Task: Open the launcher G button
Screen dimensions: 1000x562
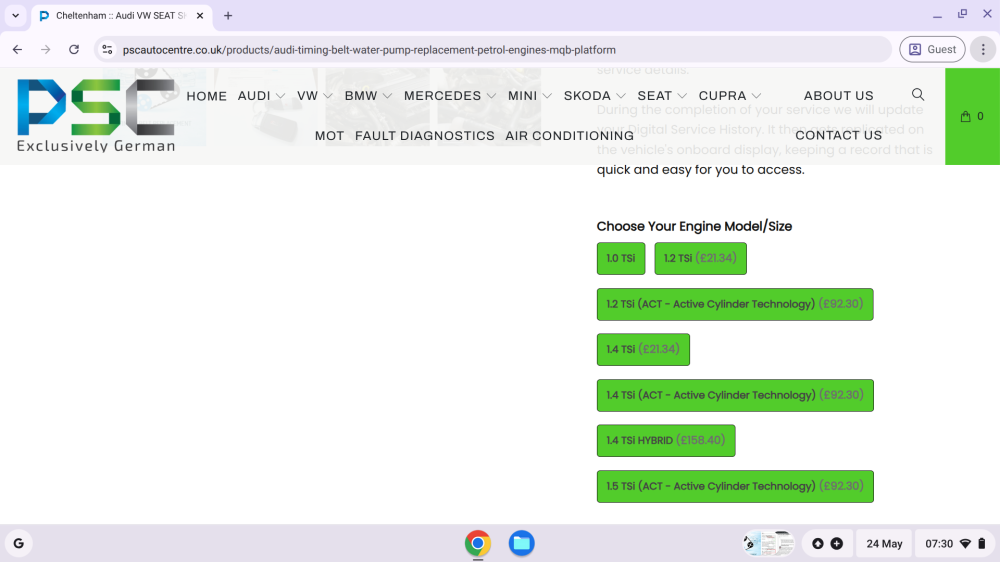Action: click(18, 544)
